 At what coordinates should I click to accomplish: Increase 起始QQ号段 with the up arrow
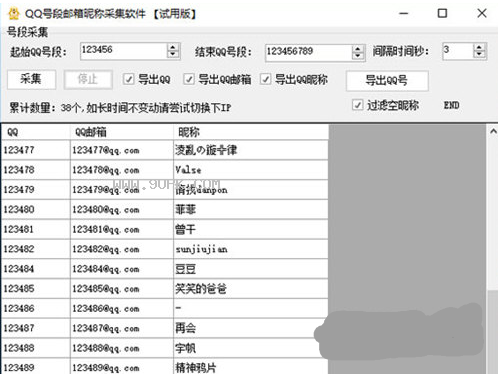pos(173,47)
